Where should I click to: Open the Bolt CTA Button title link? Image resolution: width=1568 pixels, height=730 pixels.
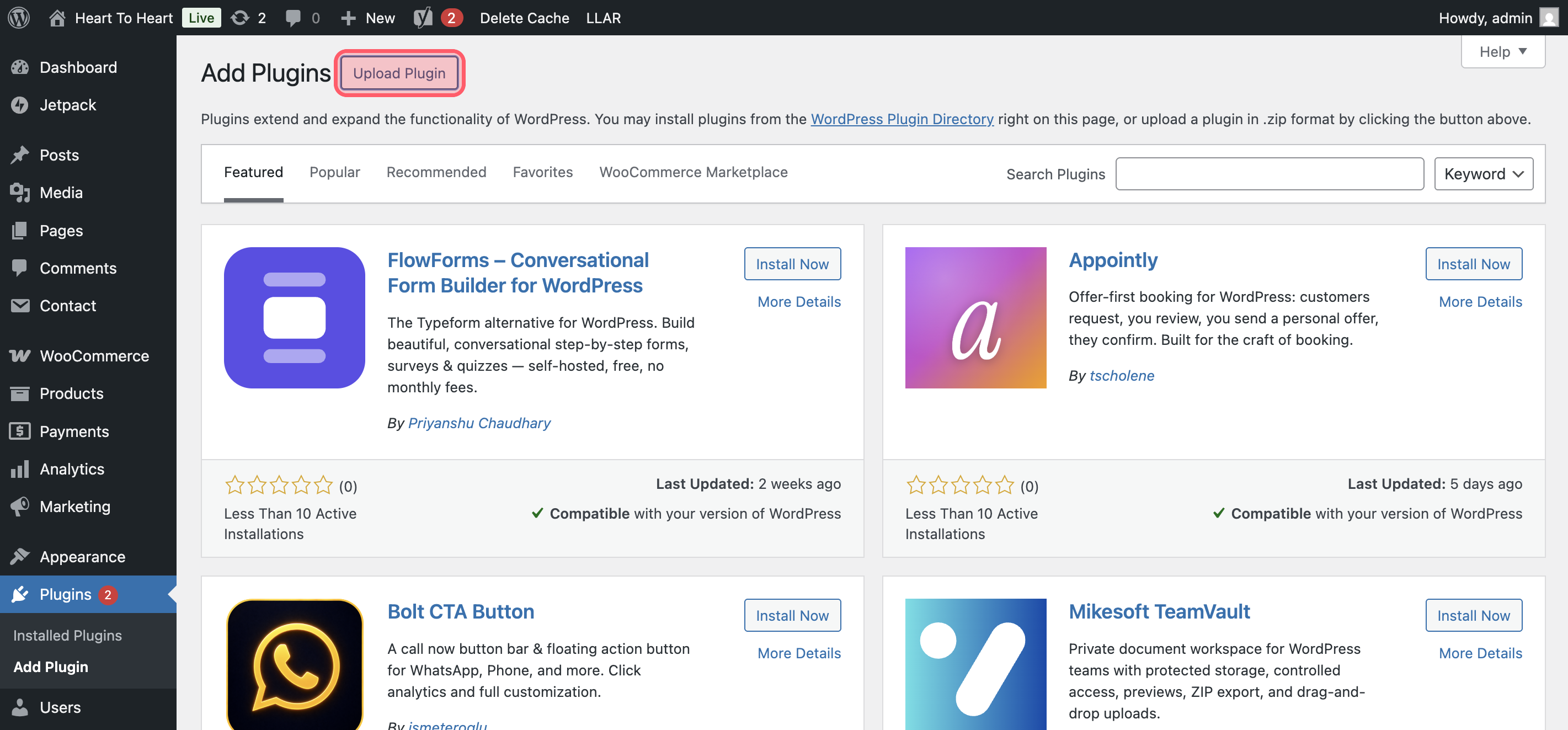pyautogui.click(x=461, y=611)
